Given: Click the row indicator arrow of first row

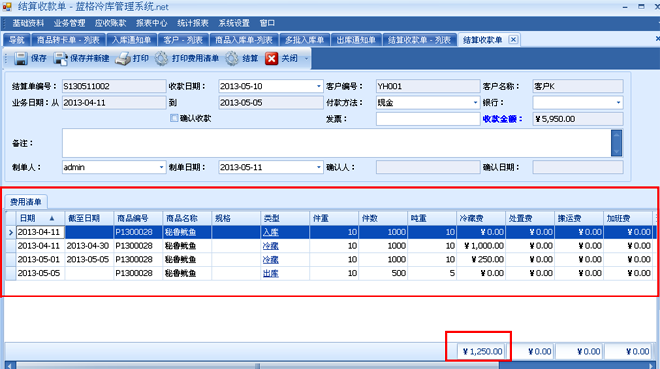Looking at the screenshot, I should tap(11, 232).
